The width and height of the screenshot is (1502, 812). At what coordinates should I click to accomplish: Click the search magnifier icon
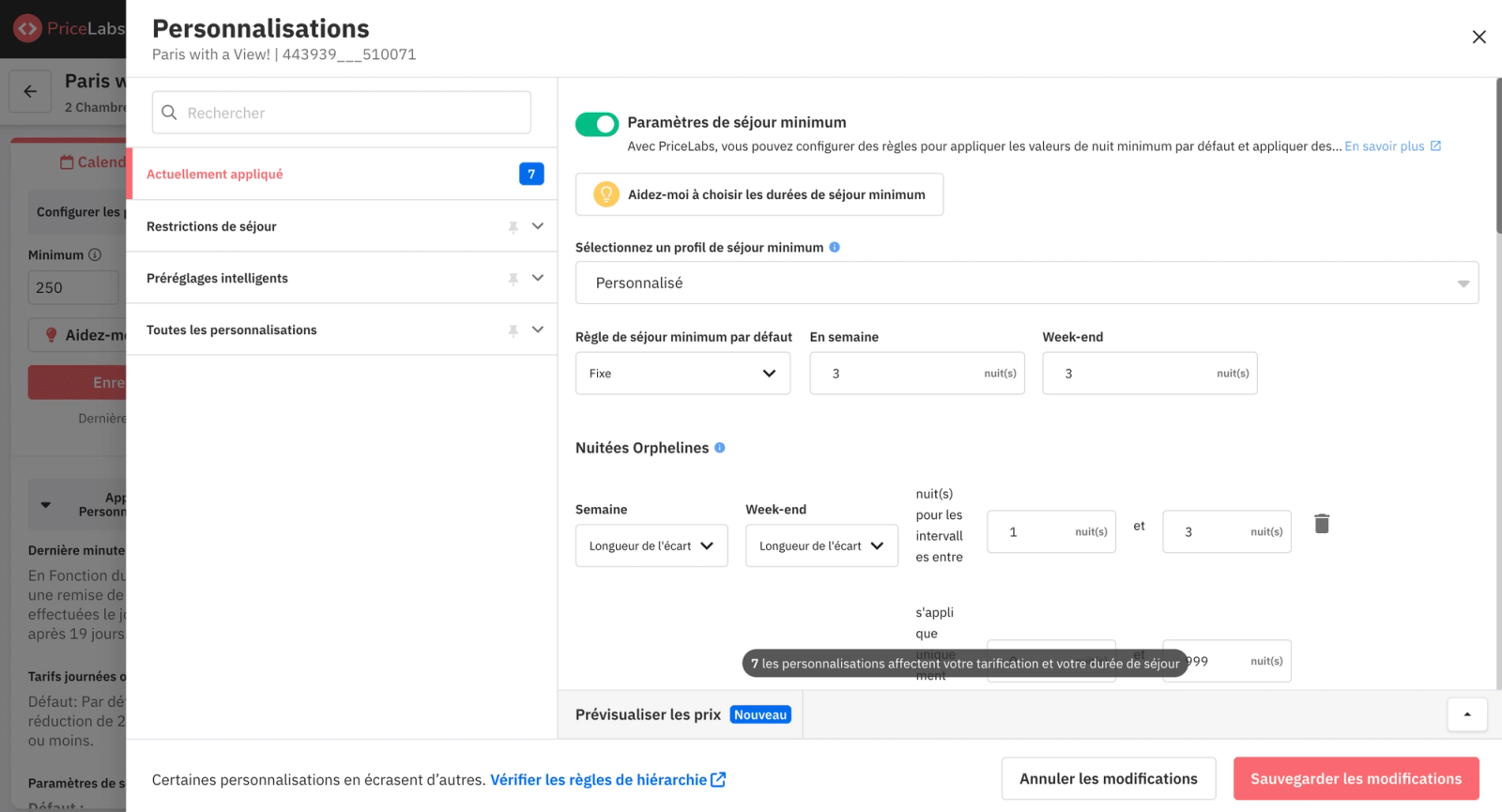(x=169, y=113)
